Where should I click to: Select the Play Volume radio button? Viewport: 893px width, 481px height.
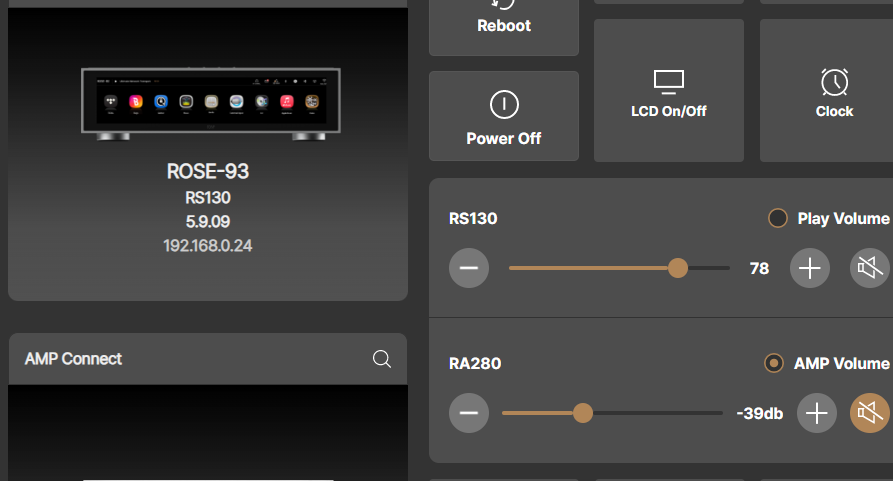(777, 218)
